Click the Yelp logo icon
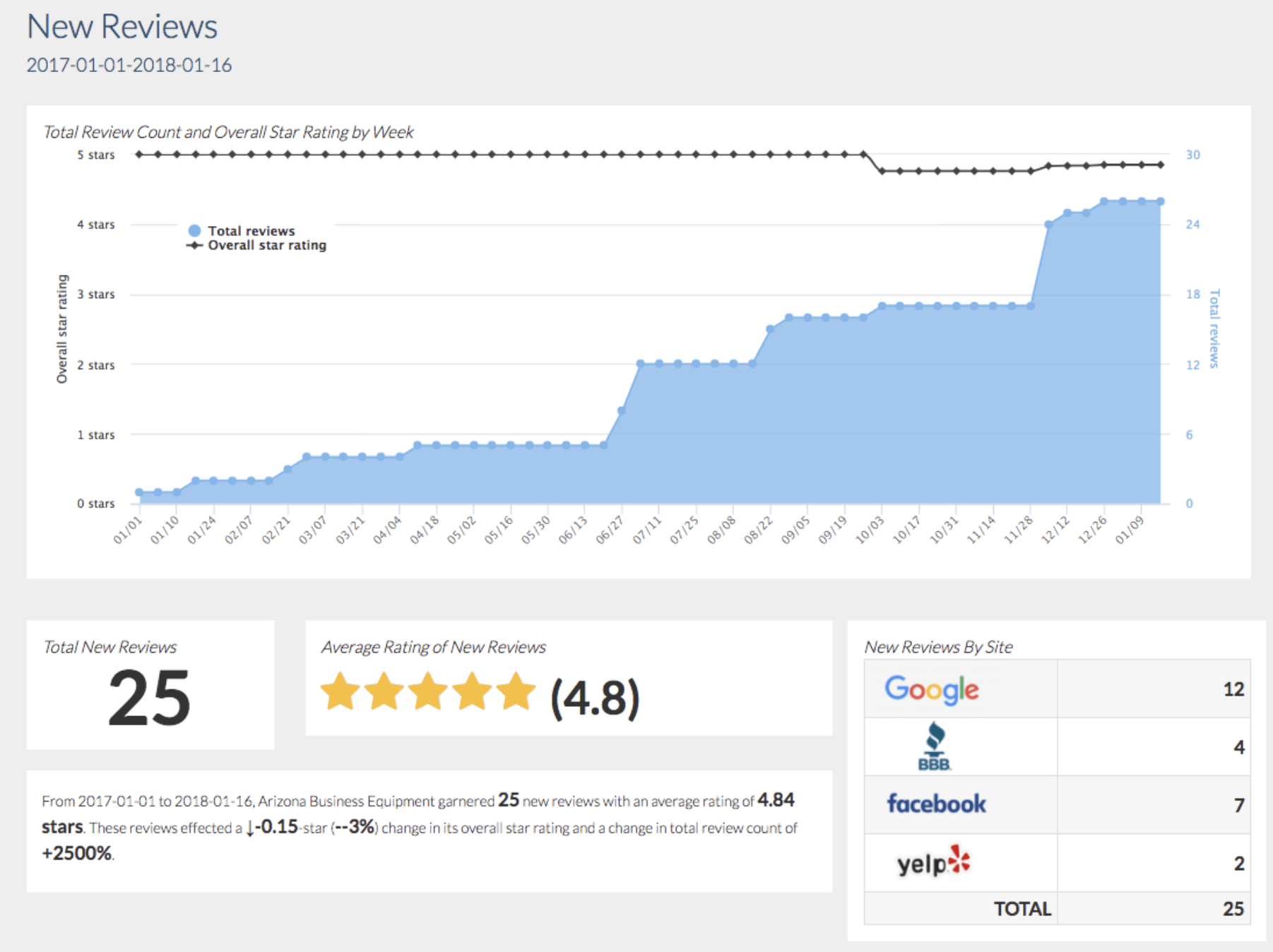The width and height of the screenshot is (1273, 952). [x=934, y=862]
